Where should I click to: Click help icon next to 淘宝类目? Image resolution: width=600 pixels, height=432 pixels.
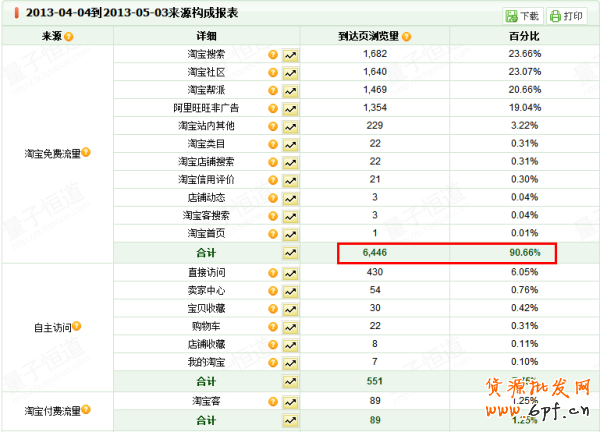coord(272,144)
